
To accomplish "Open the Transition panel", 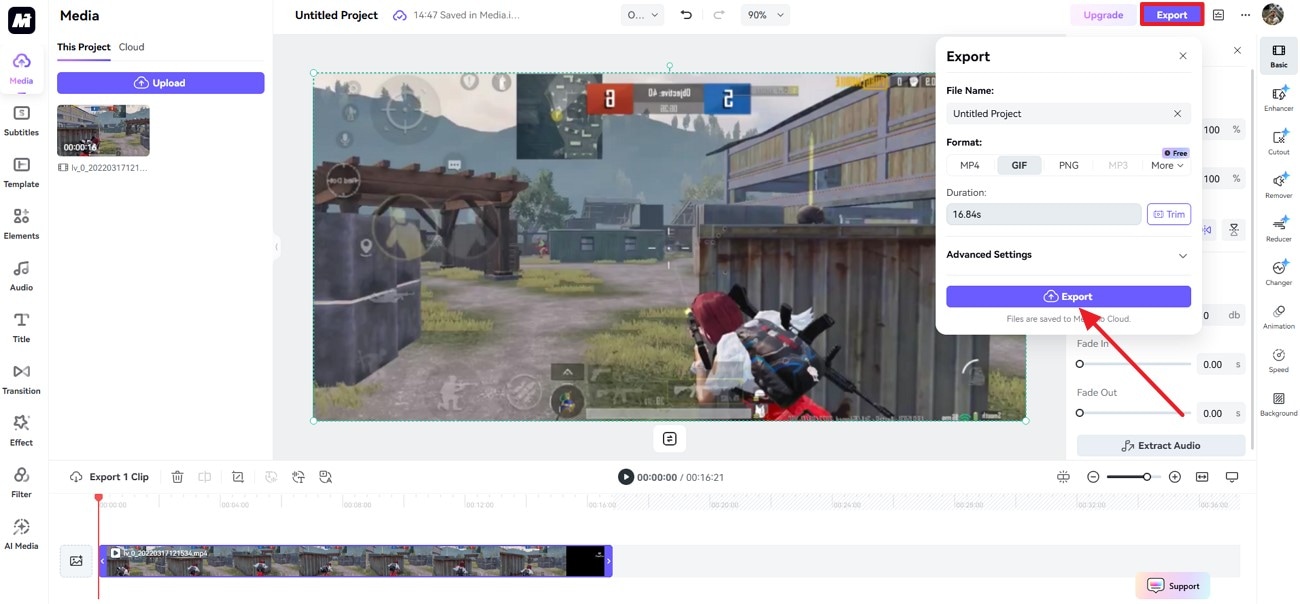I will click(x=21, y=379).
